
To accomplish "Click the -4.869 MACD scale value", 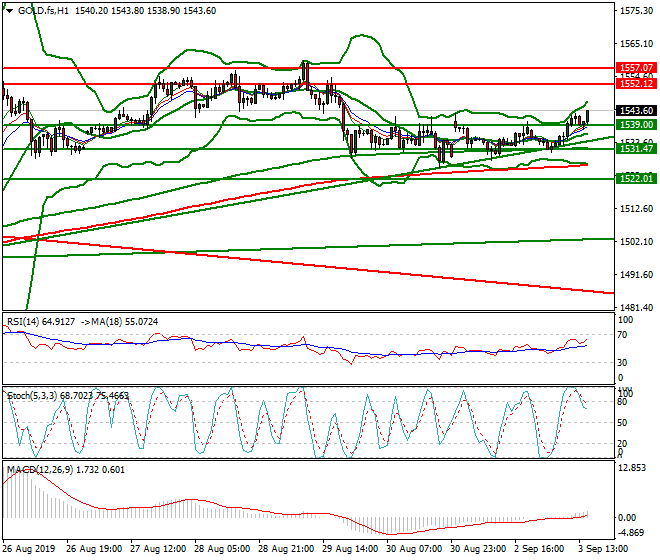I will 631,533.
